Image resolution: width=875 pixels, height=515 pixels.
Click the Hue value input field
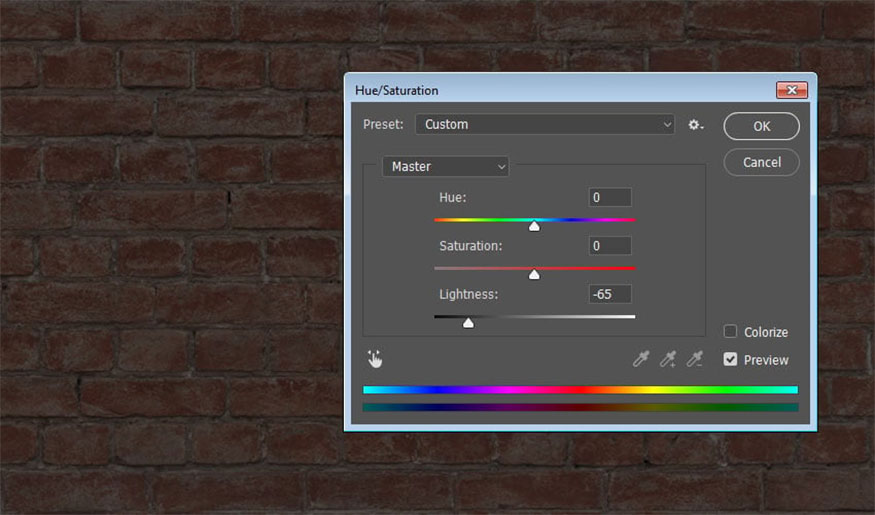pyautogui.click(x=610, y=198)
